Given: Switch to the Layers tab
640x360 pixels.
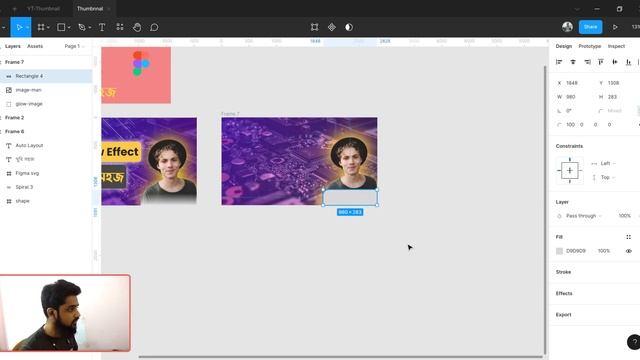Looking at the screenshot, I should click(x=13, y=46).
